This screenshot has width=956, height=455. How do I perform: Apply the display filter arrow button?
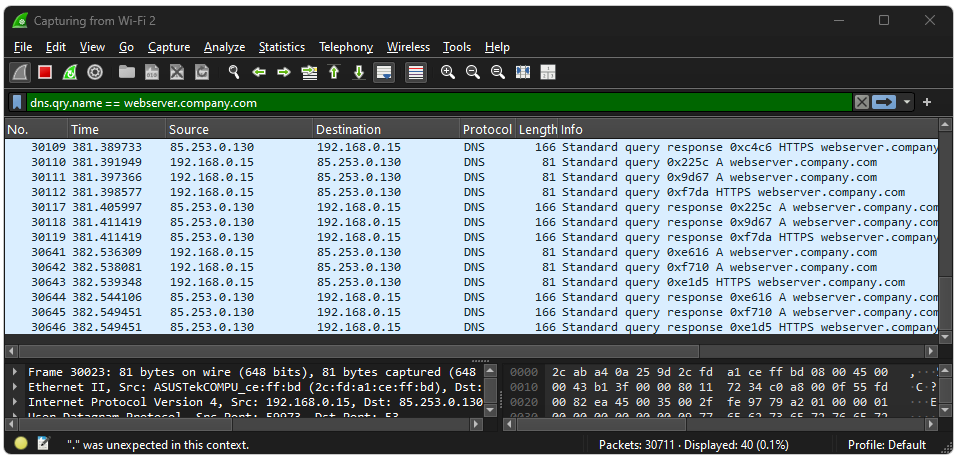click(884, 102)
